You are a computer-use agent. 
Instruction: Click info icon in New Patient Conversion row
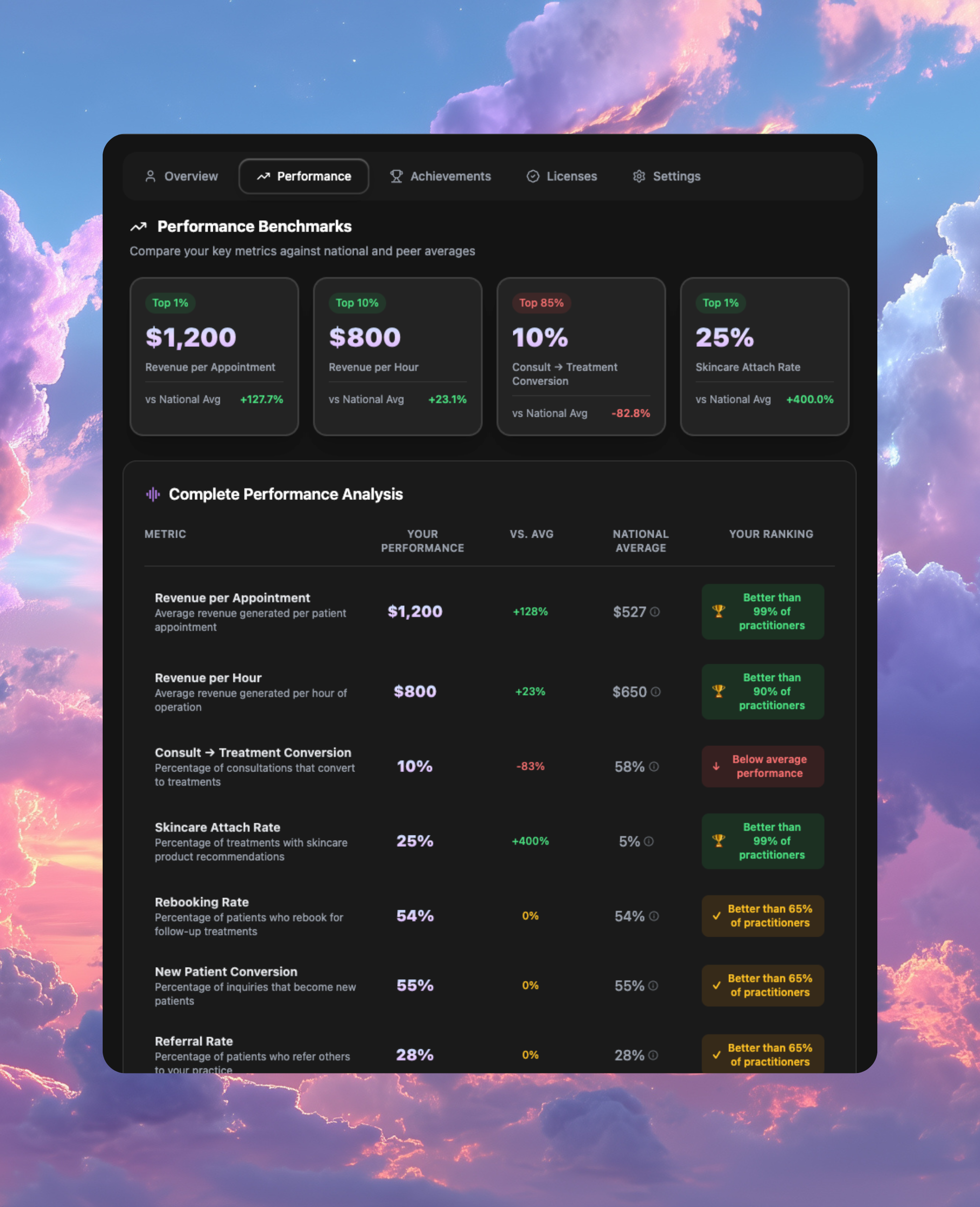(x=653, y=985)
